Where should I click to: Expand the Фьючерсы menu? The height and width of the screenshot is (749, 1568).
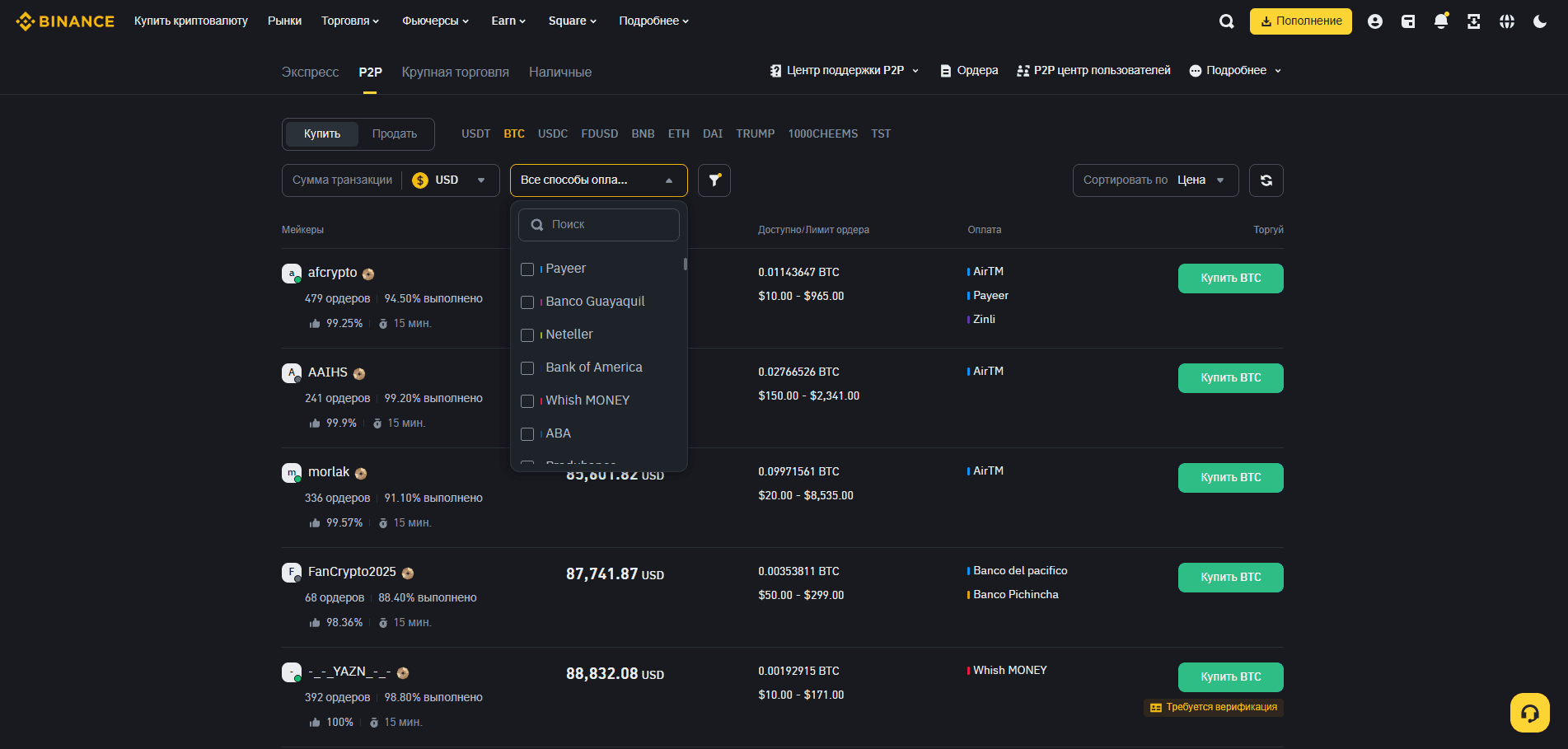coord(435,21)
